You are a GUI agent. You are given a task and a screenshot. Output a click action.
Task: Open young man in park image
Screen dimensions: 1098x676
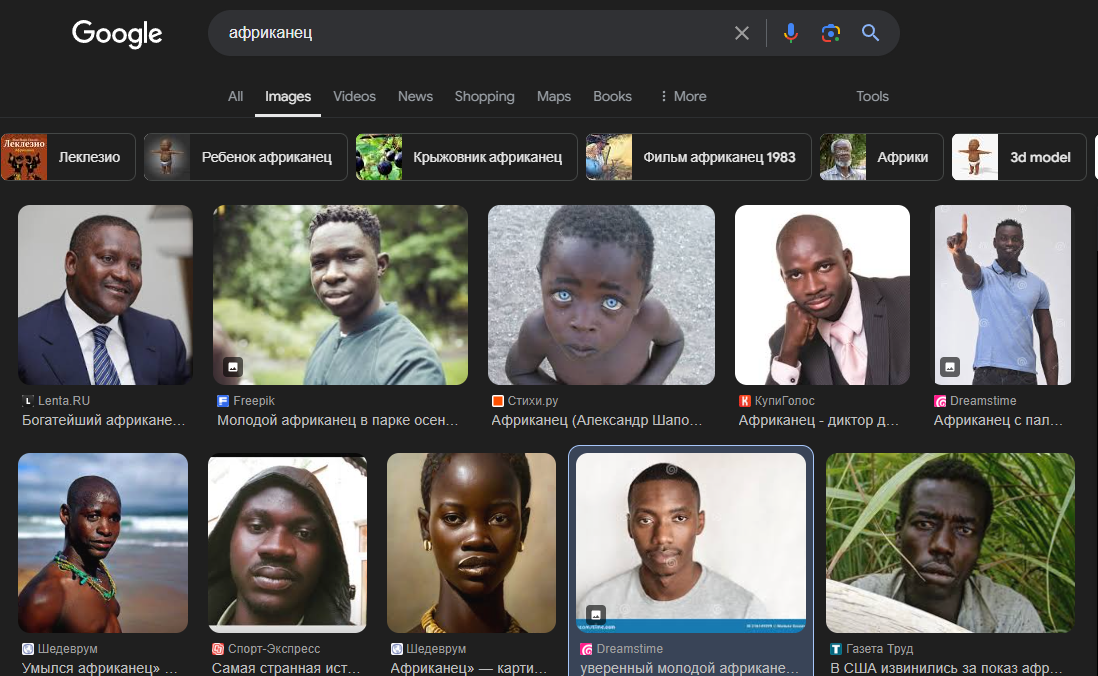point(340,295)
